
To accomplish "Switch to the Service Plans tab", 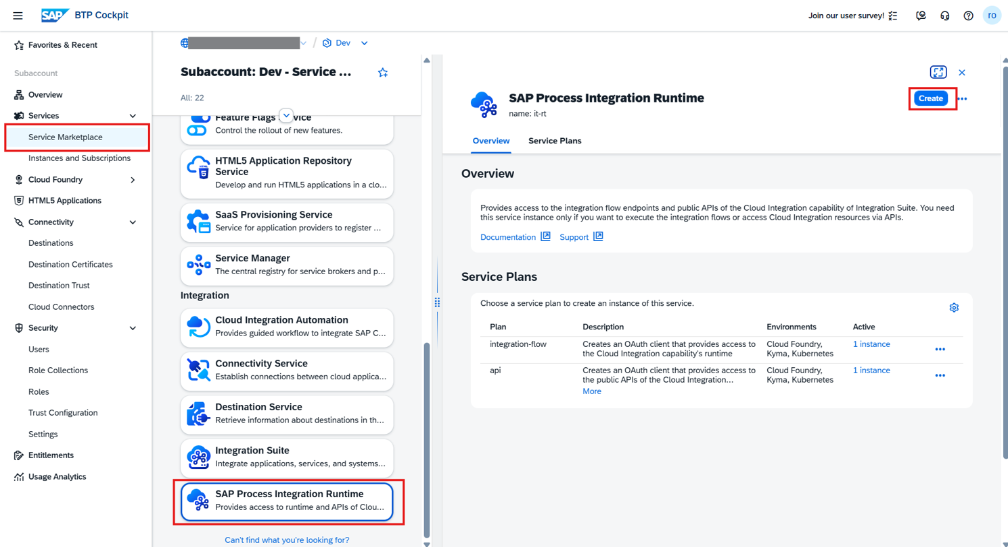I will pyautogui.click(x=555, y=141).
